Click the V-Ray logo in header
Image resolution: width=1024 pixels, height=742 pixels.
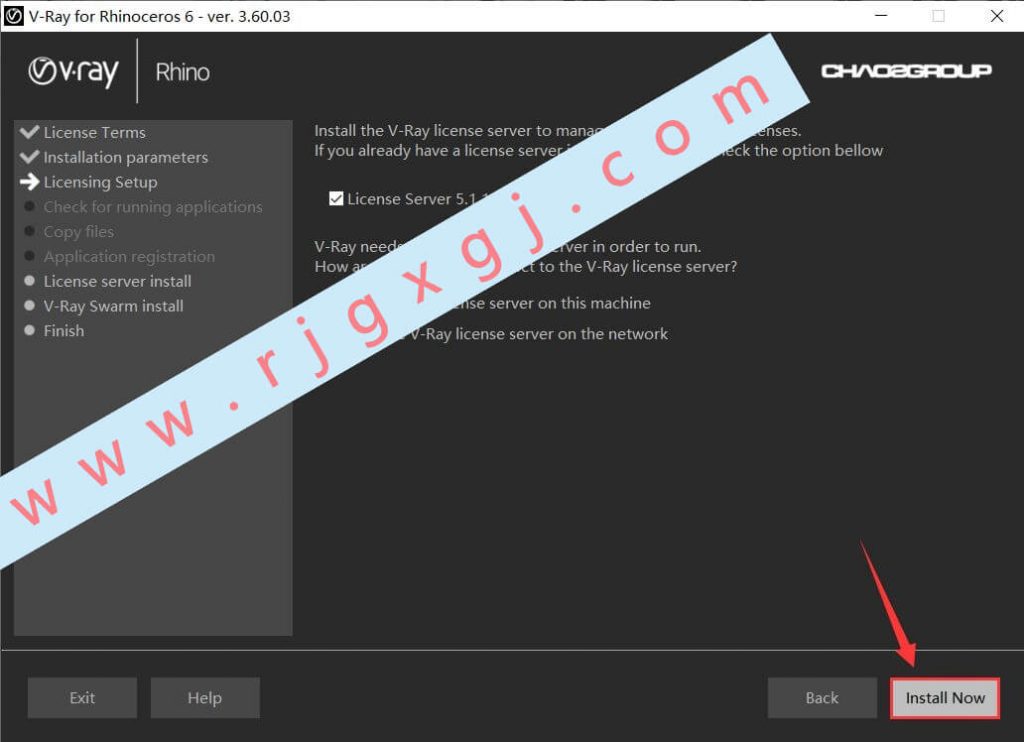[74, 71]
